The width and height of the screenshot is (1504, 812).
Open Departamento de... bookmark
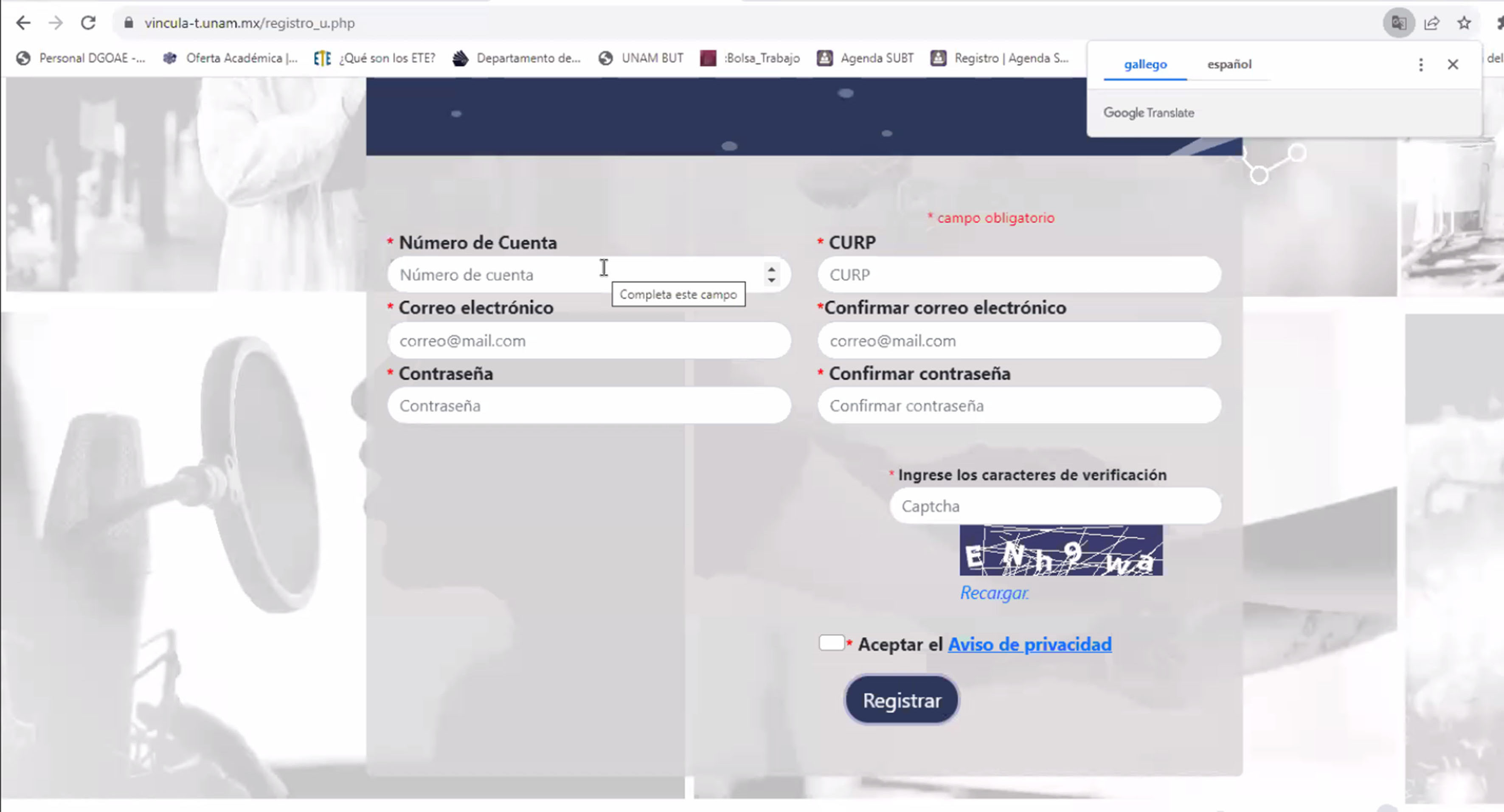click(517, 58)
